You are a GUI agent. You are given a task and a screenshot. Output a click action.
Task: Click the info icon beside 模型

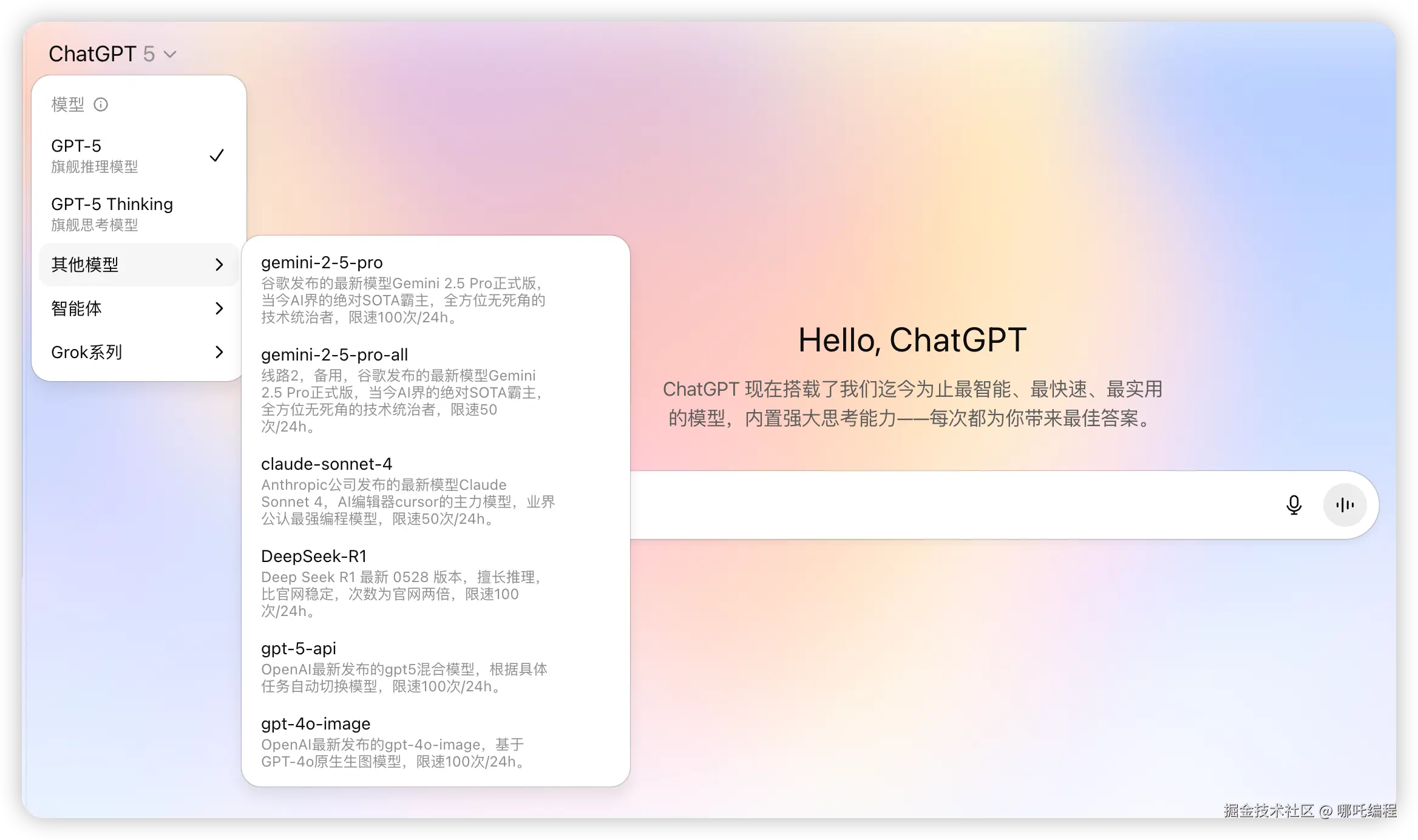click(x=101, y=104)
